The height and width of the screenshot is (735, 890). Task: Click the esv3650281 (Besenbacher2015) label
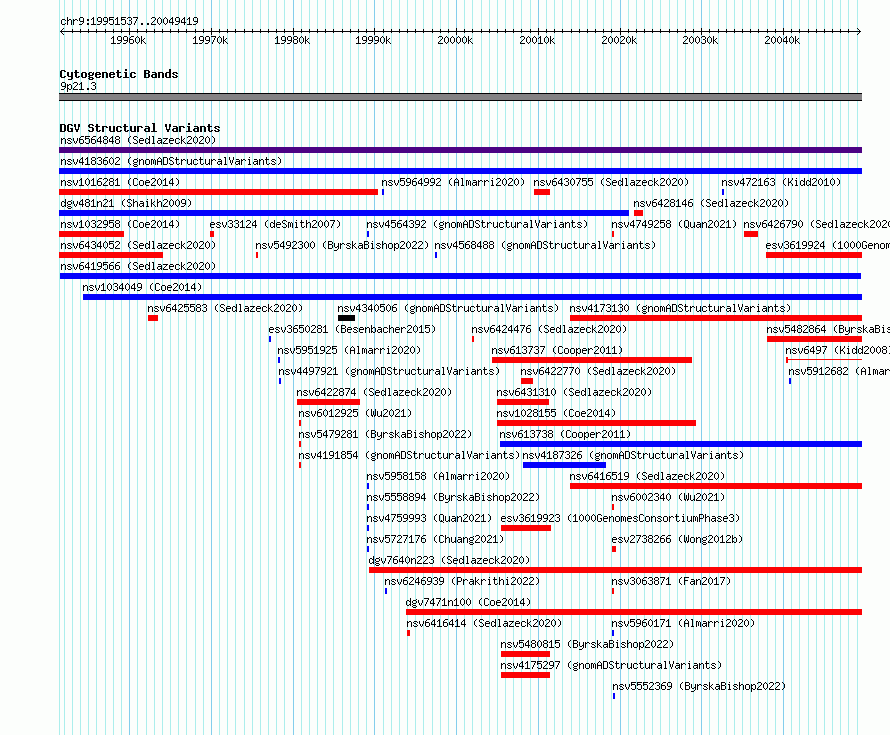tap(352, 329)
